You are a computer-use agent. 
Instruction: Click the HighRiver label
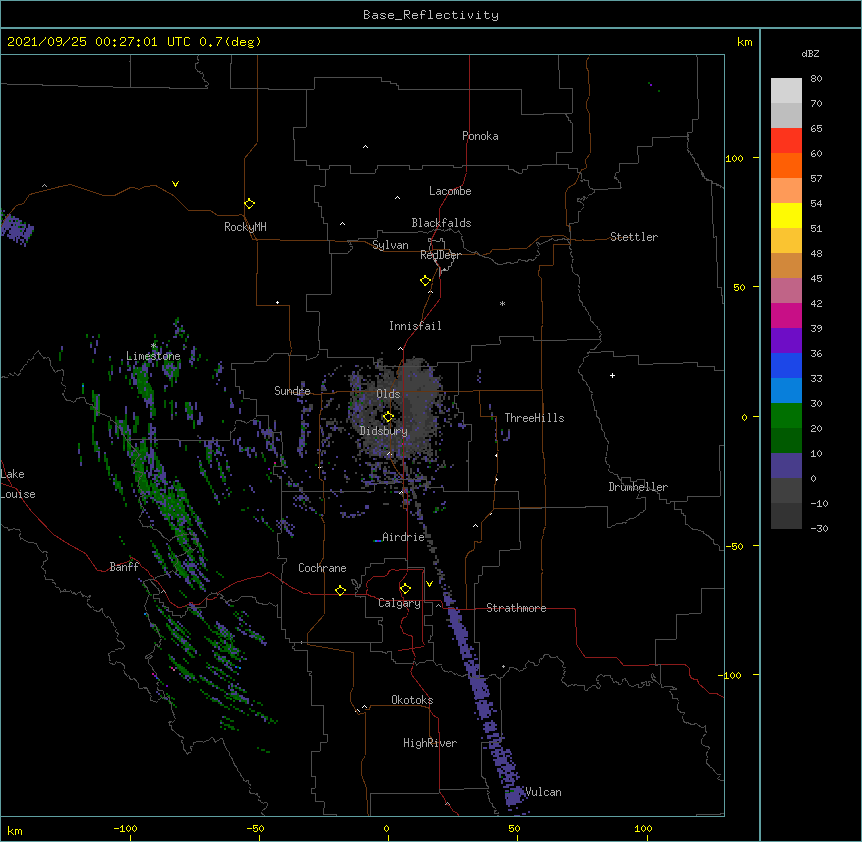[x=430, y=743]
